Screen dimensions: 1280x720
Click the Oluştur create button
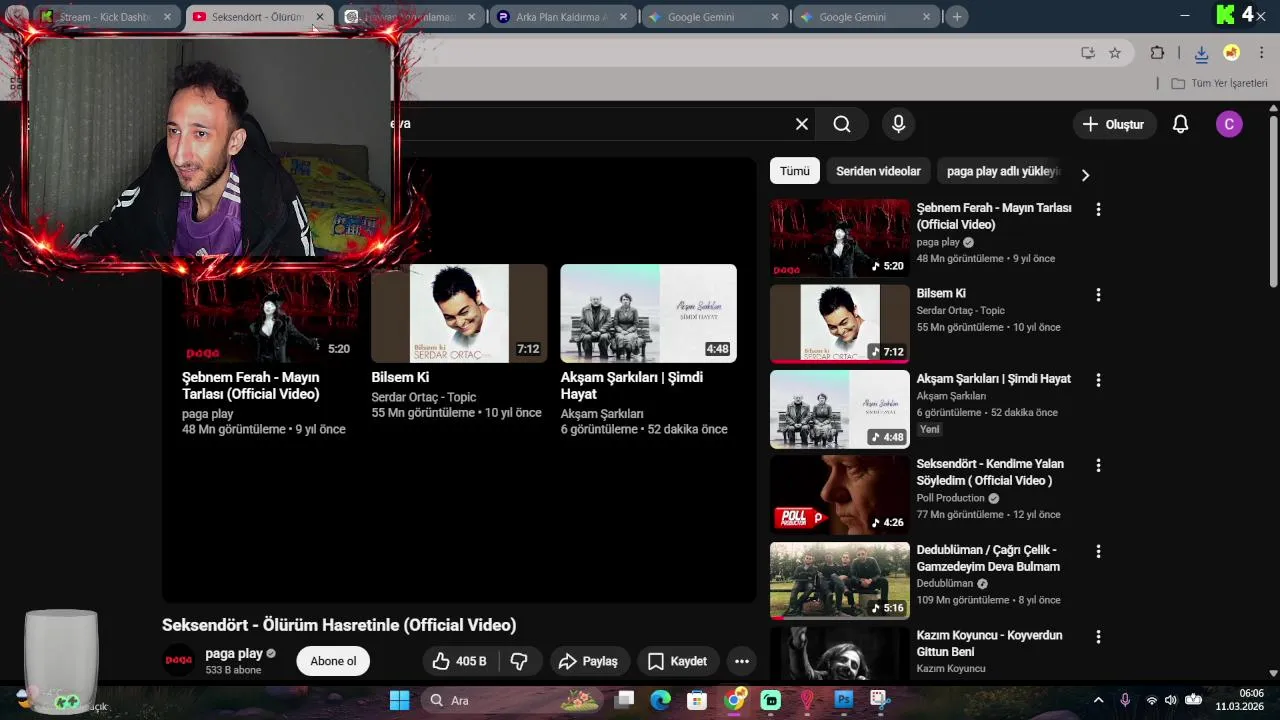1113,124
